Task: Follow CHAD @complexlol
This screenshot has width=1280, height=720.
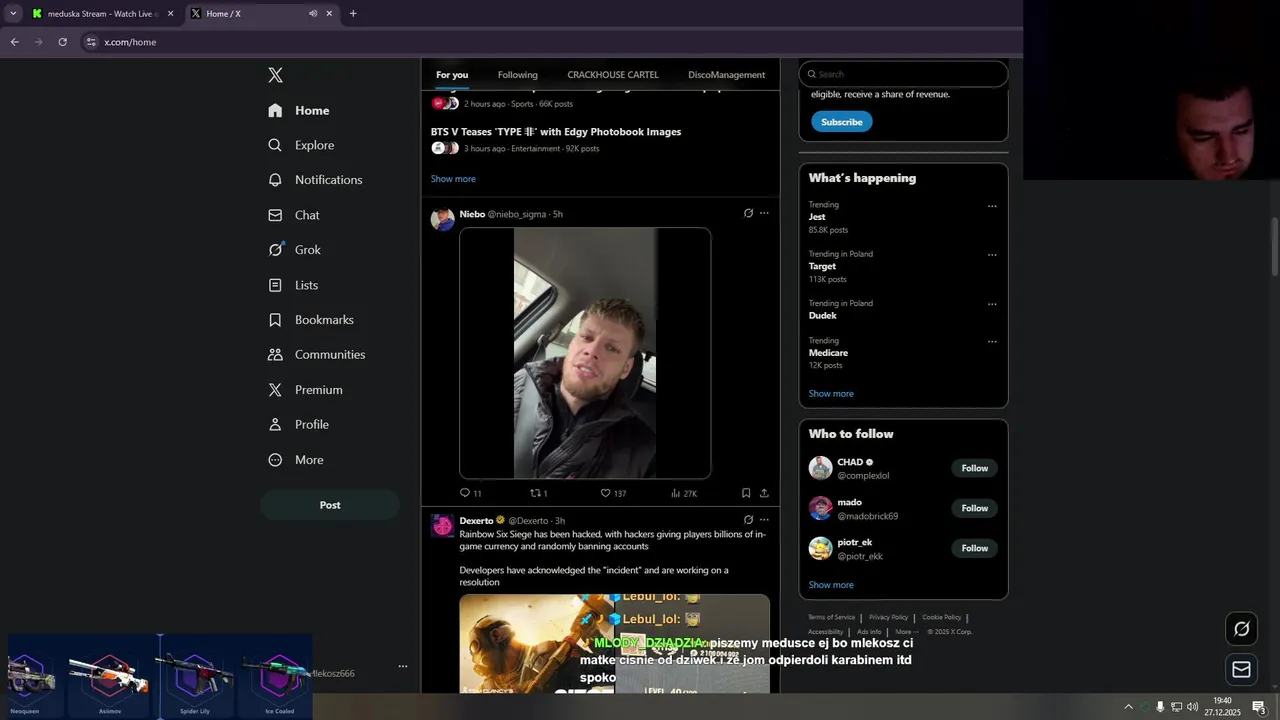Action: click(x=975, y=468)
